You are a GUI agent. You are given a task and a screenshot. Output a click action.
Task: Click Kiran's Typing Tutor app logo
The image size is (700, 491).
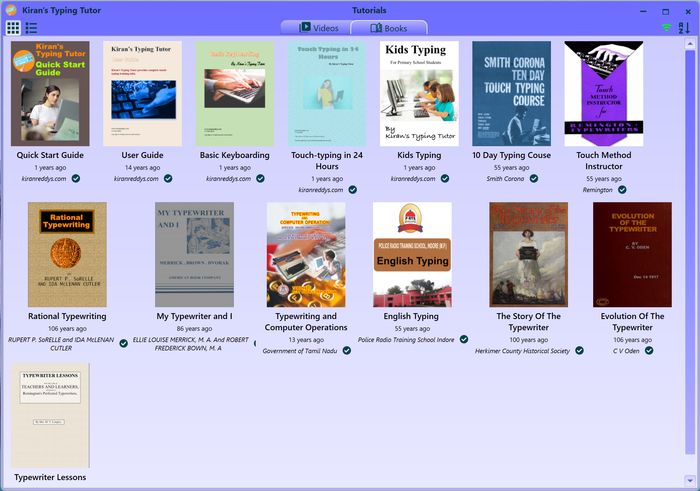(11, 9)
